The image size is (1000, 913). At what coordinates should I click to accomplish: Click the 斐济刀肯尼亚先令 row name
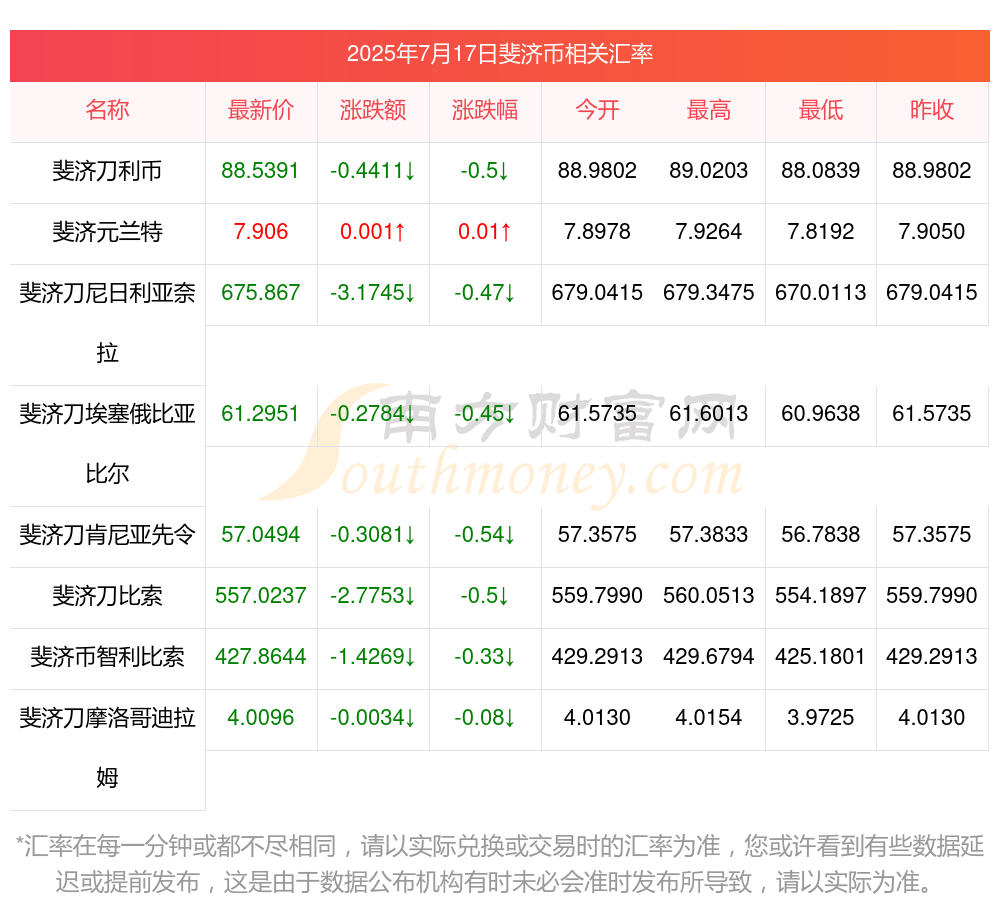click(x=107, y=535)
